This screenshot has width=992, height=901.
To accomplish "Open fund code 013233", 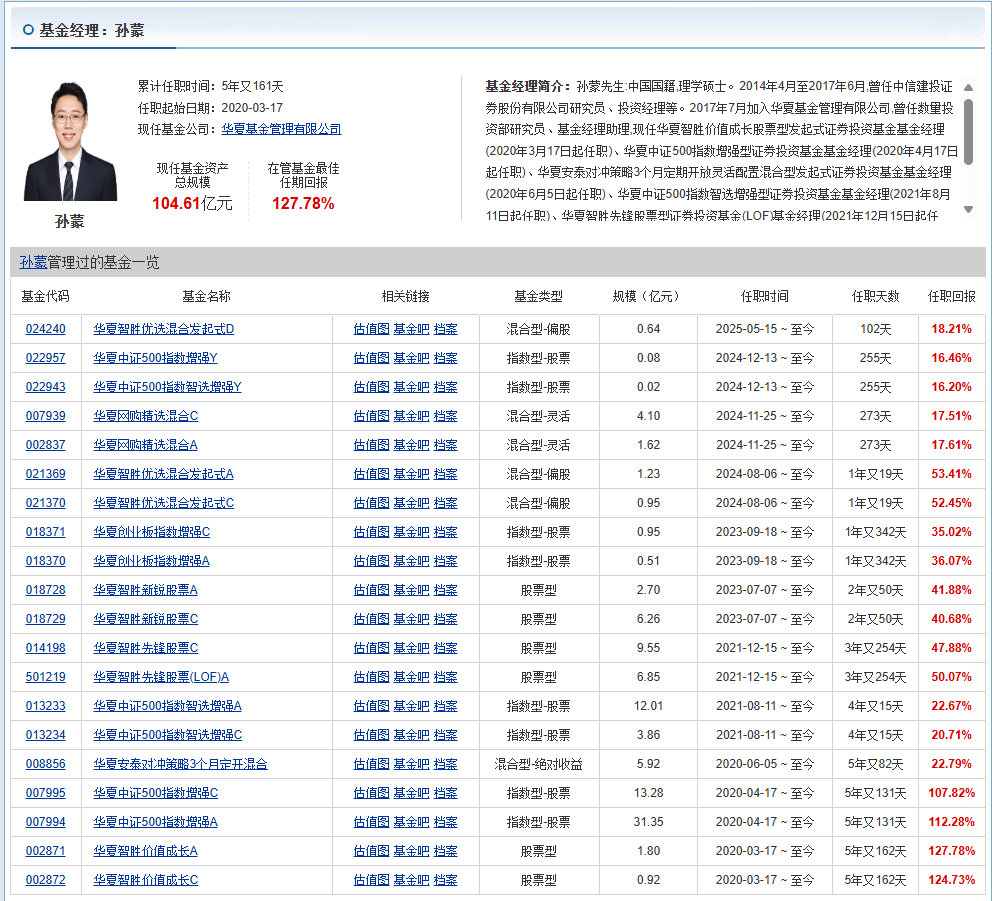I will pyautogui.click(x=46, y=706).
